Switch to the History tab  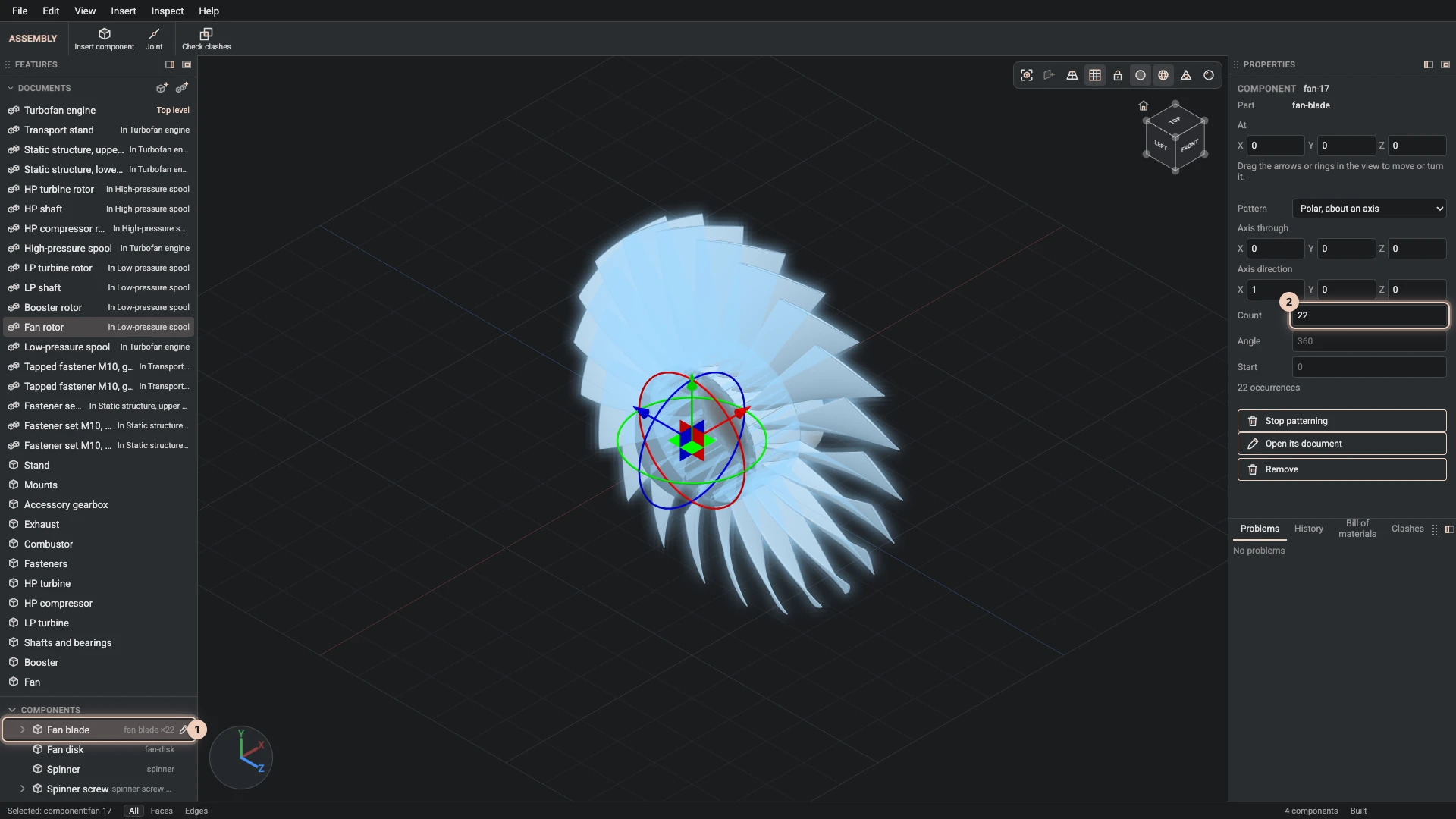click(1308, 529)
